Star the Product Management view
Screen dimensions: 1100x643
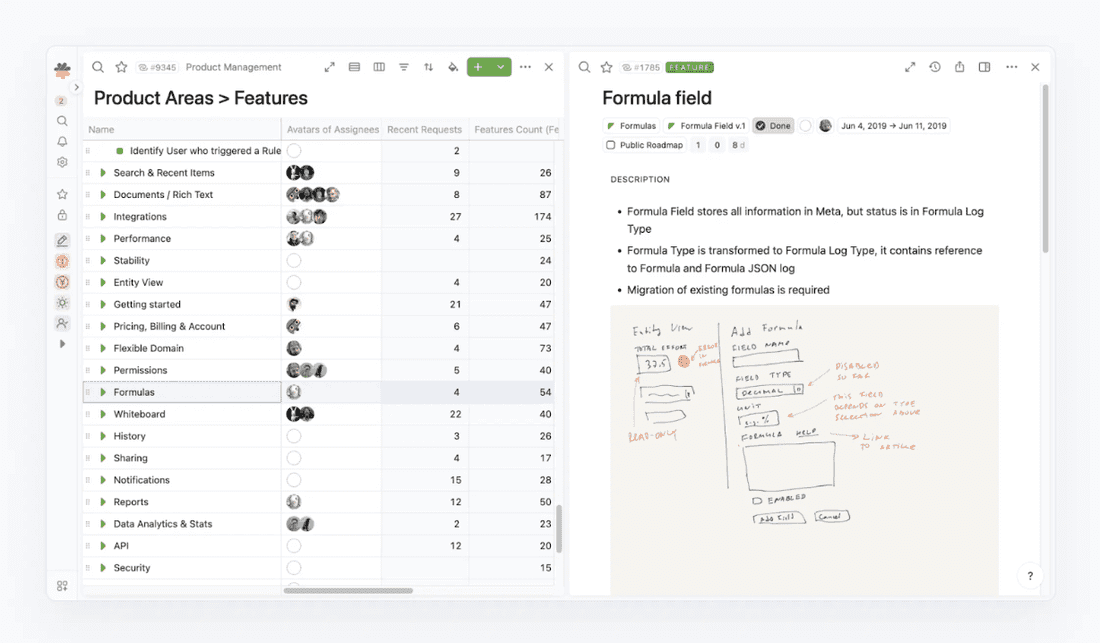[x=121, y=66]
